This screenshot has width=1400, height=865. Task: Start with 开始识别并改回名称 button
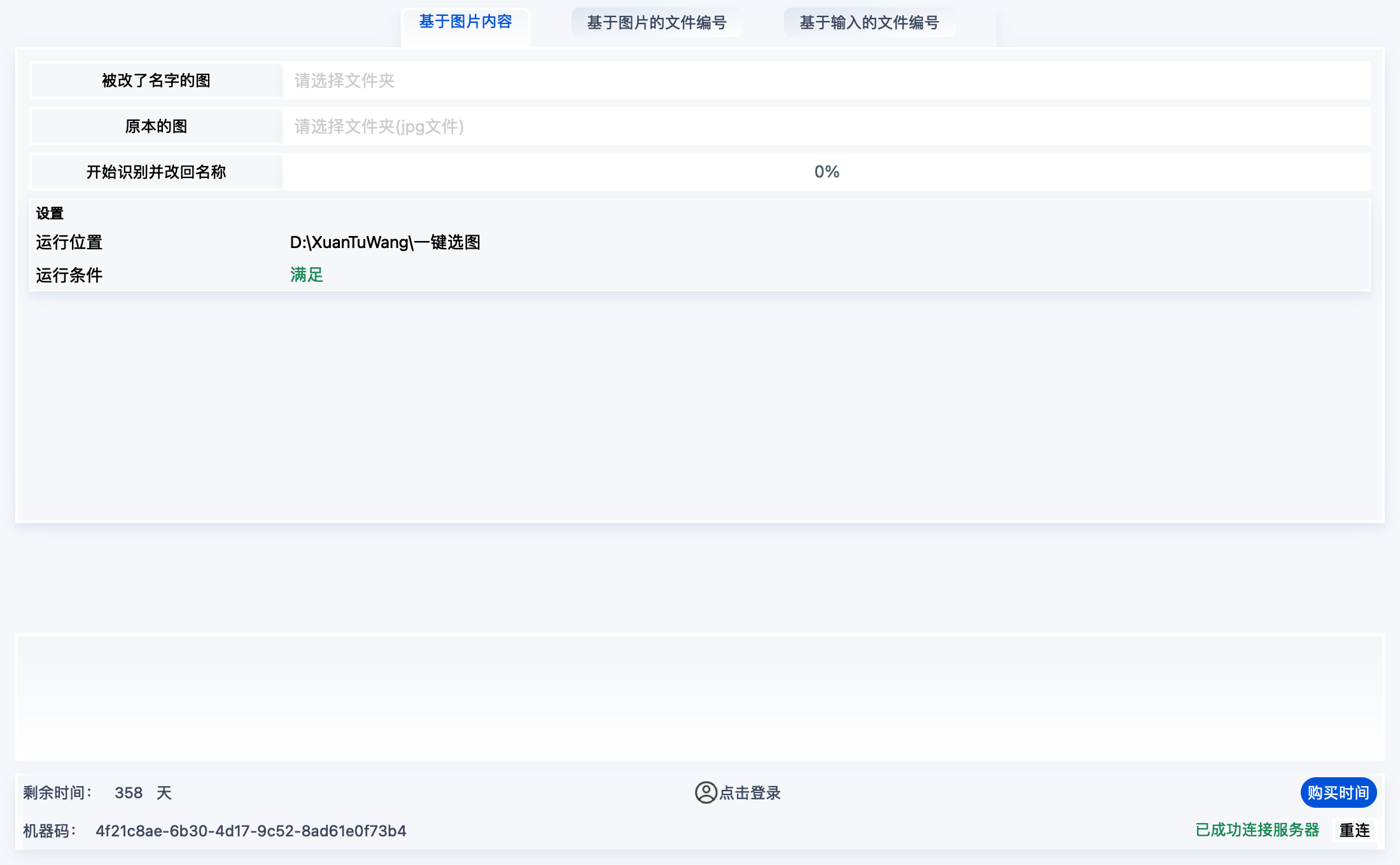[x=156, y=172]
